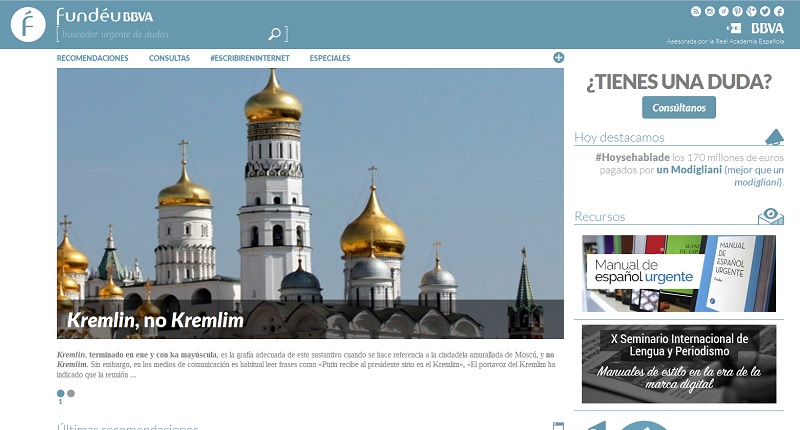800x430 pixels.
Task: Open the Manual de español urgente banner
Action: (x=679, y=273)
